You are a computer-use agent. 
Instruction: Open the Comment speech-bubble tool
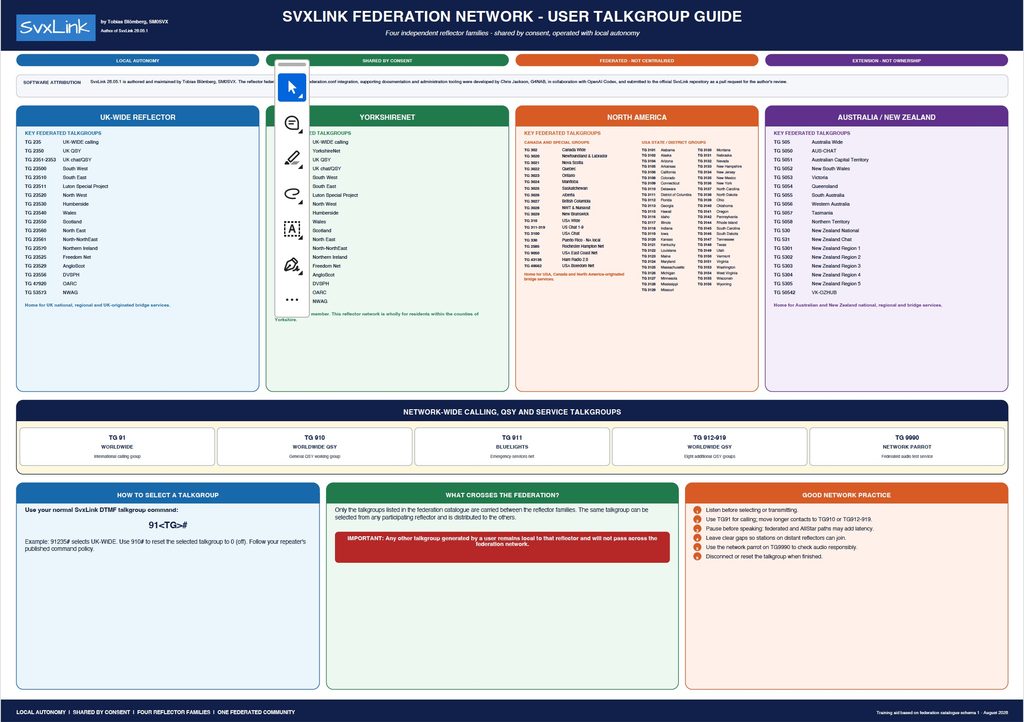click(x=292, y=123)
